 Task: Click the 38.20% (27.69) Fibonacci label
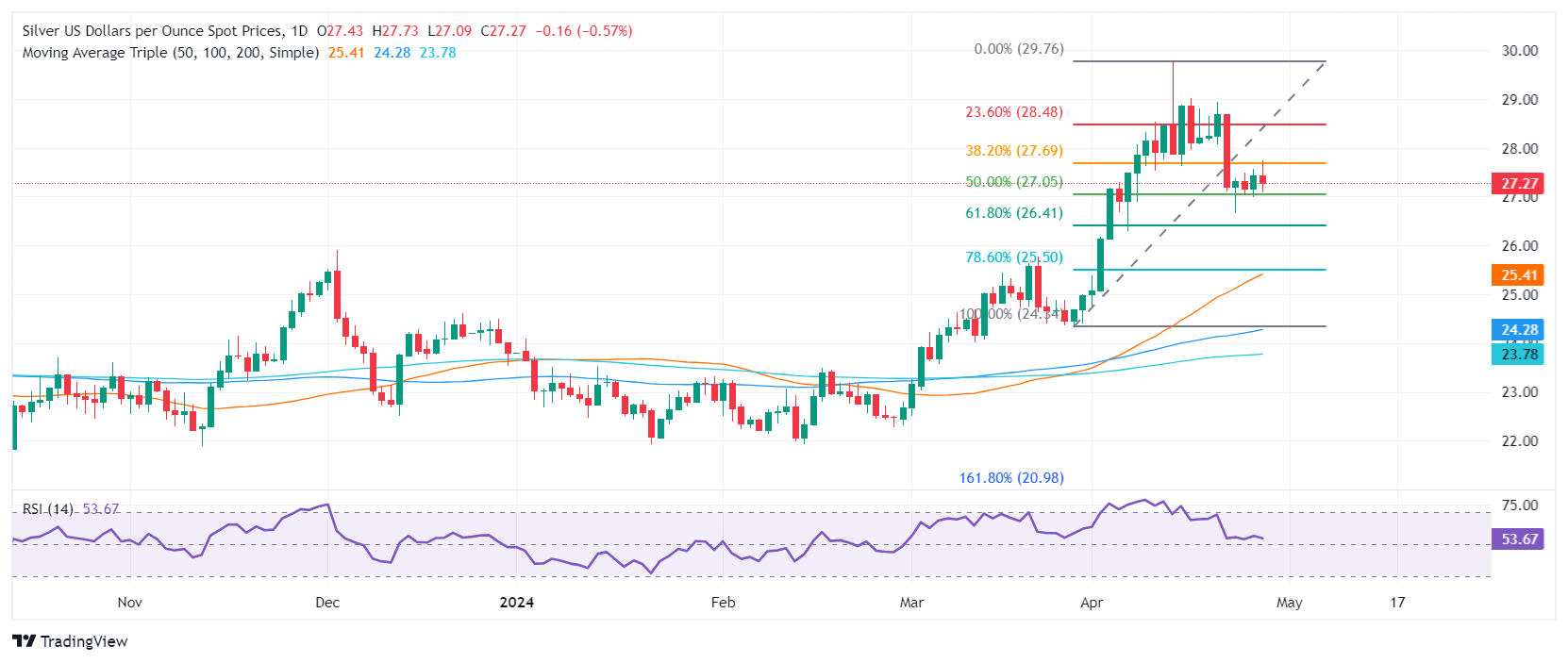click(x=1013, y=151)
